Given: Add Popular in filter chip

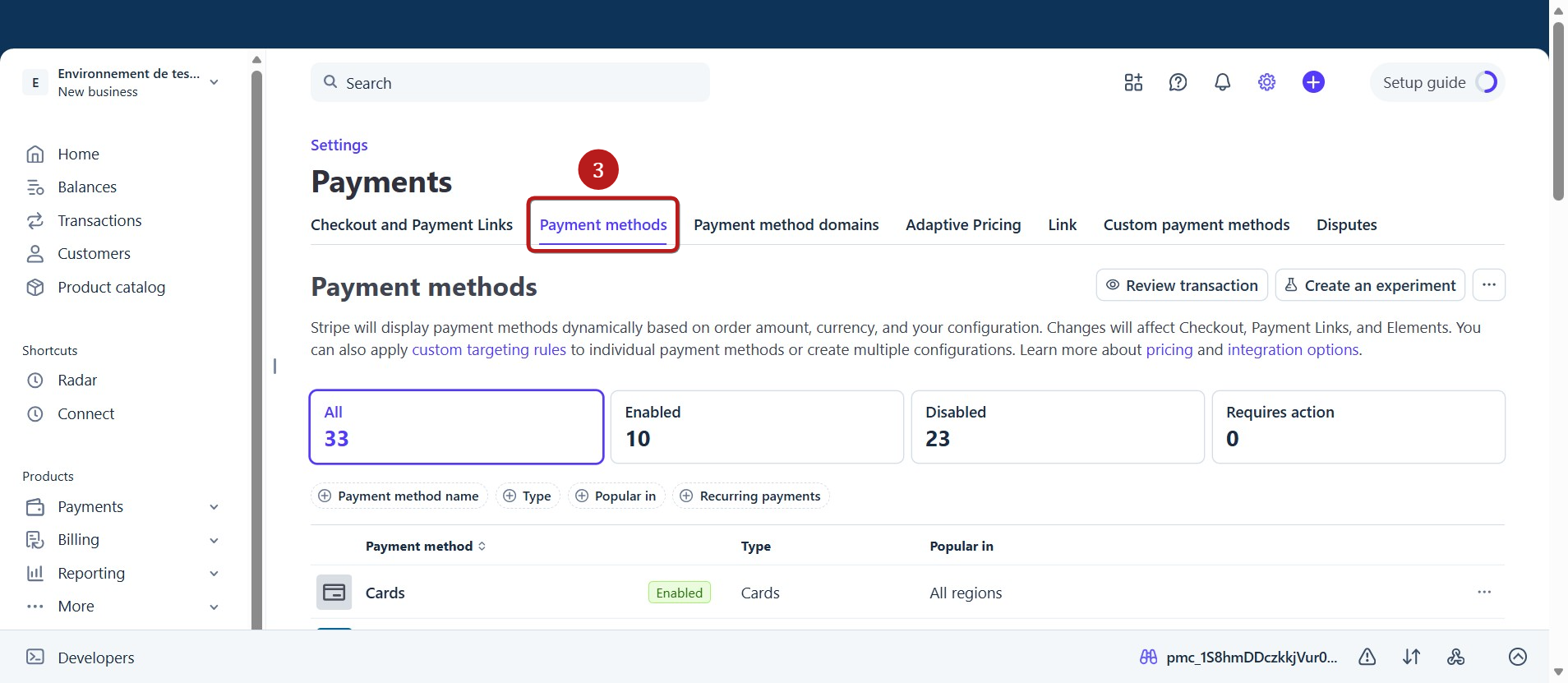Looking at the screenshot, I should pos(616,496).
